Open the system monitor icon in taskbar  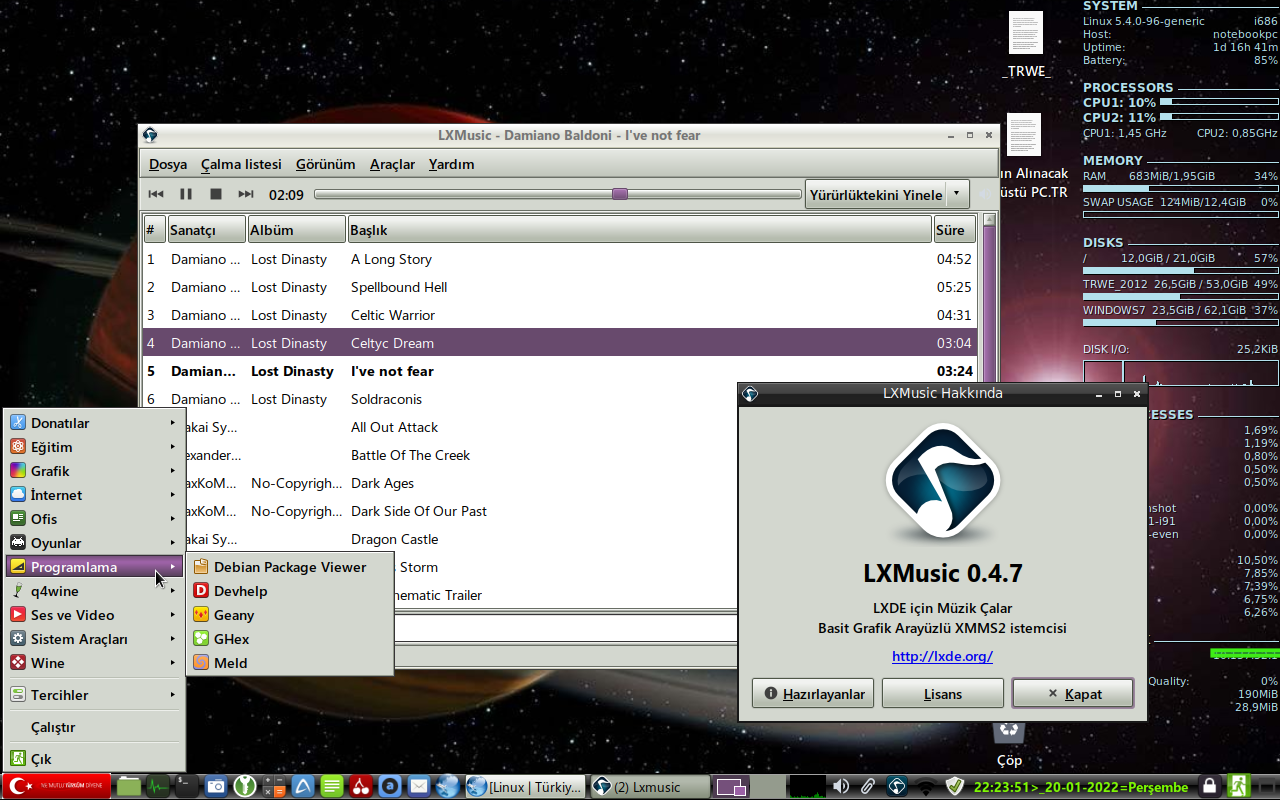click(x=158, y=786)
